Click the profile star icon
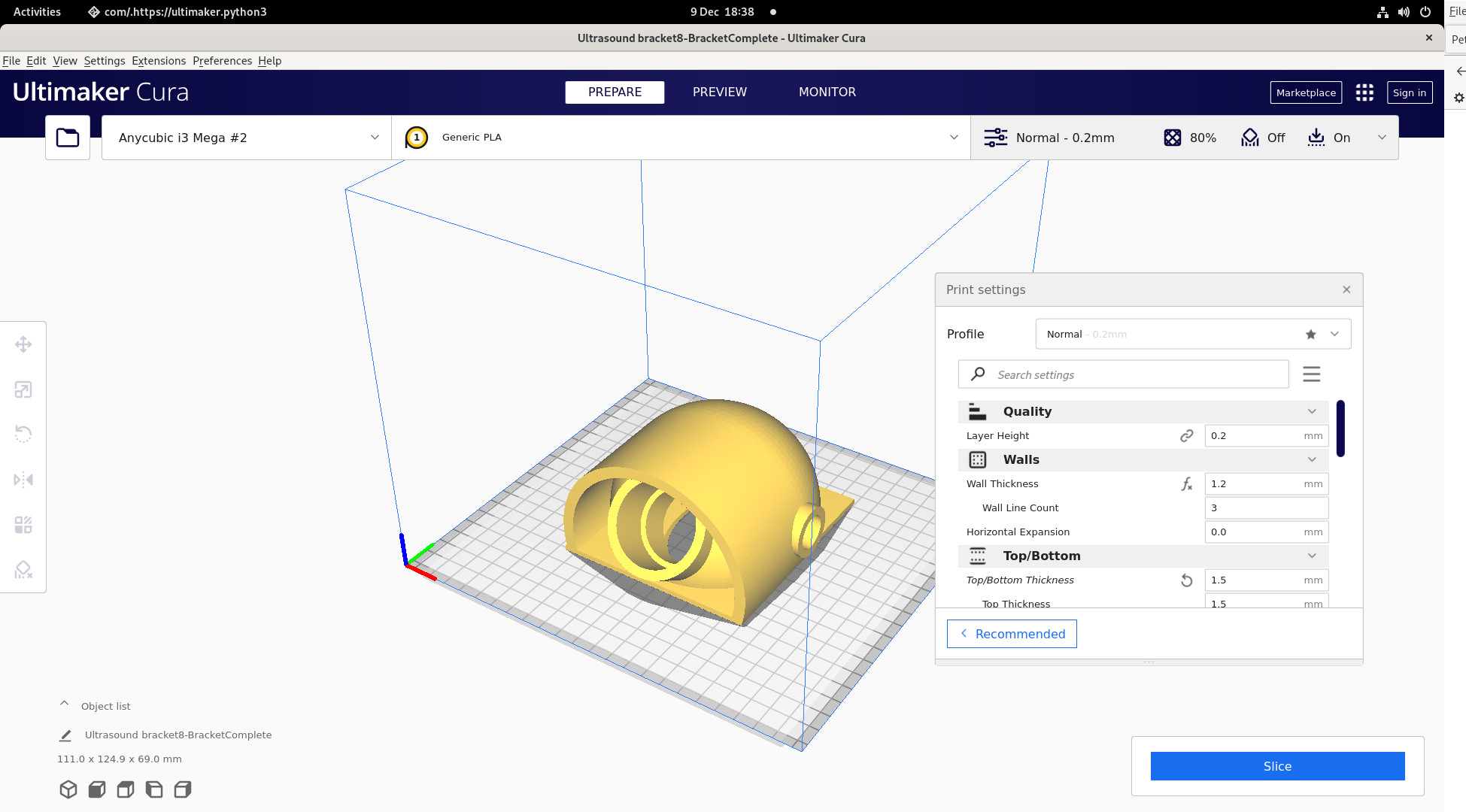1466x812 pixels. pyautogui.click(x=1311, y=335)
